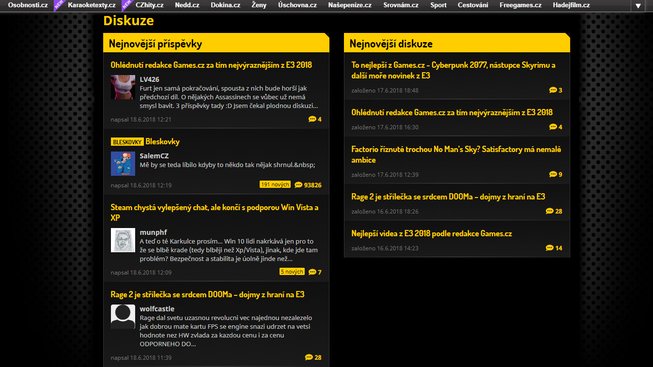Click the 5 nových badge
Screen dimensions: 653x367
pyautogui.click(x=292, y=272)
